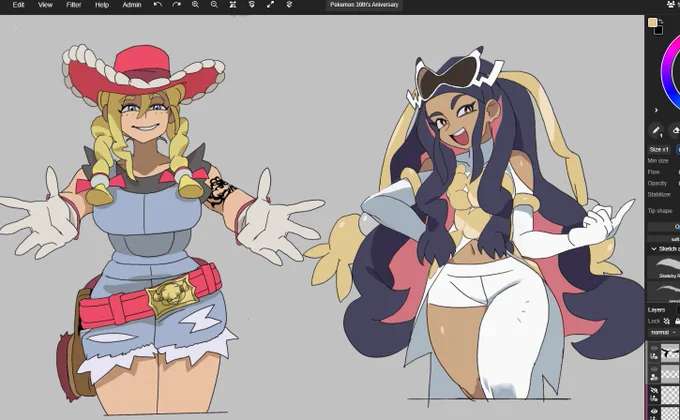
Task: Open the Admin menu
Action: tap(132, 5)
